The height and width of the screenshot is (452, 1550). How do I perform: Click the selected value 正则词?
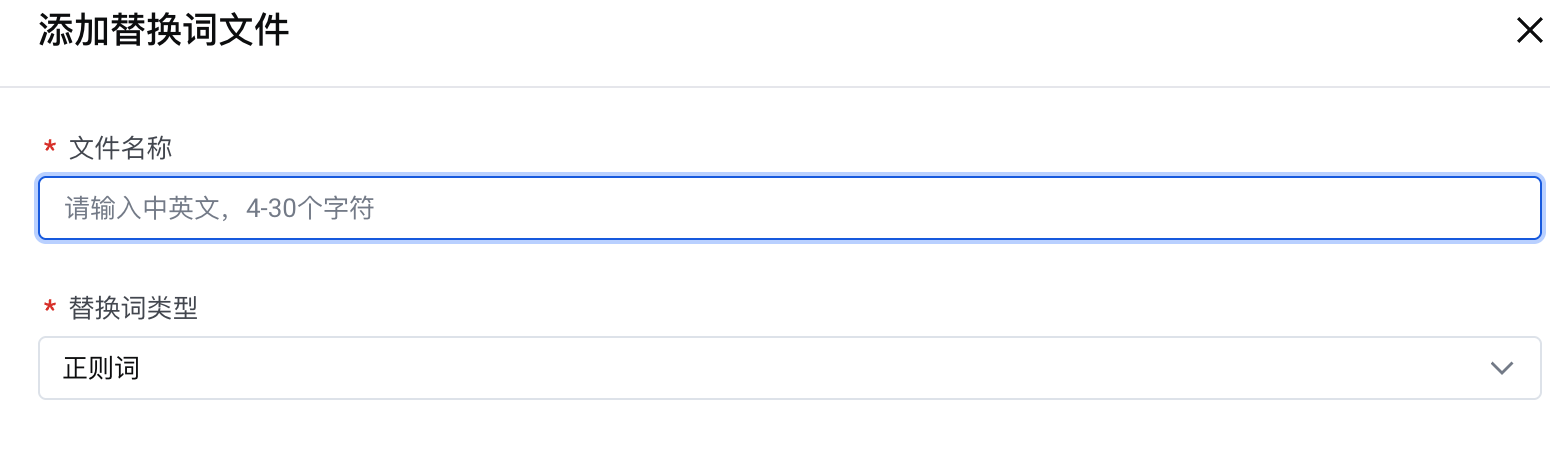(x=101, y=368)
